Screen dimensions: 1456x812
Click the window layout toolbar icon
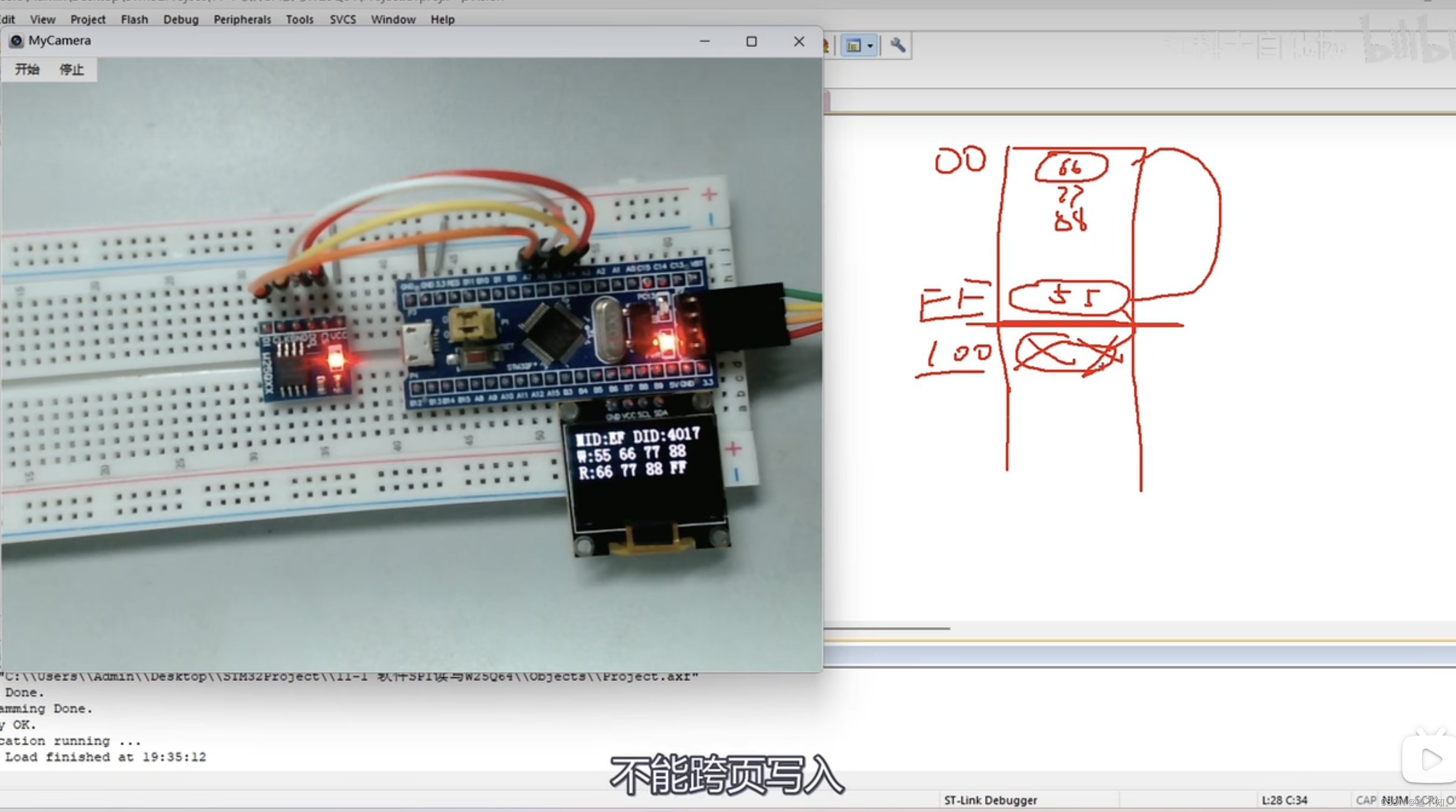click(x=853, y=45)
